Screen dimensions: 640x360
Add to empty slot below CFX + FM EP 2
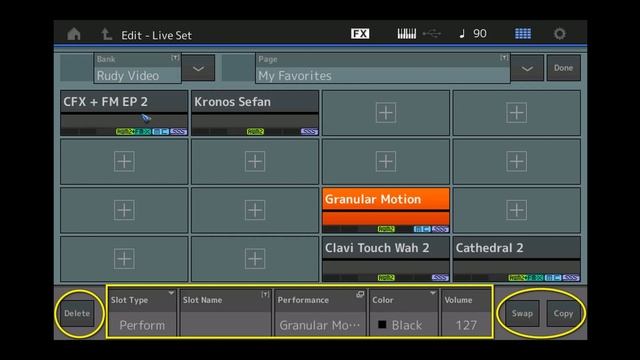pyautogui.click(x=124, y=162)
